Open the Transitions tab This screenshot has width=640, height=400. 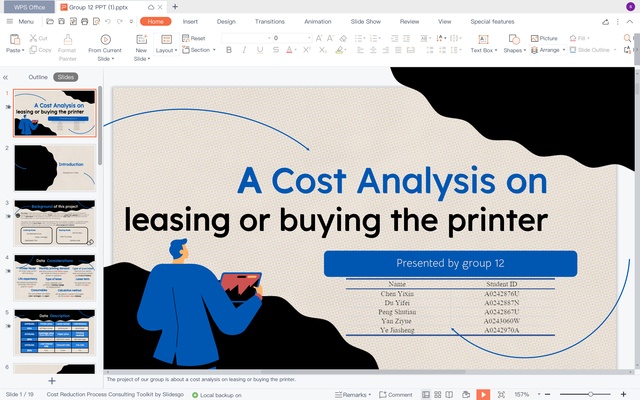[x=270, y=22]
